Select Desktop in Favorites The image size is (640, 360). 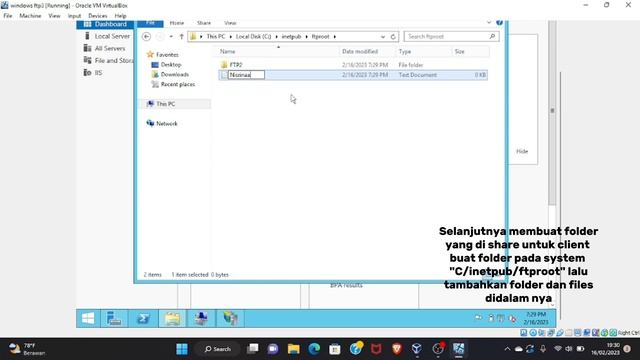171,64
